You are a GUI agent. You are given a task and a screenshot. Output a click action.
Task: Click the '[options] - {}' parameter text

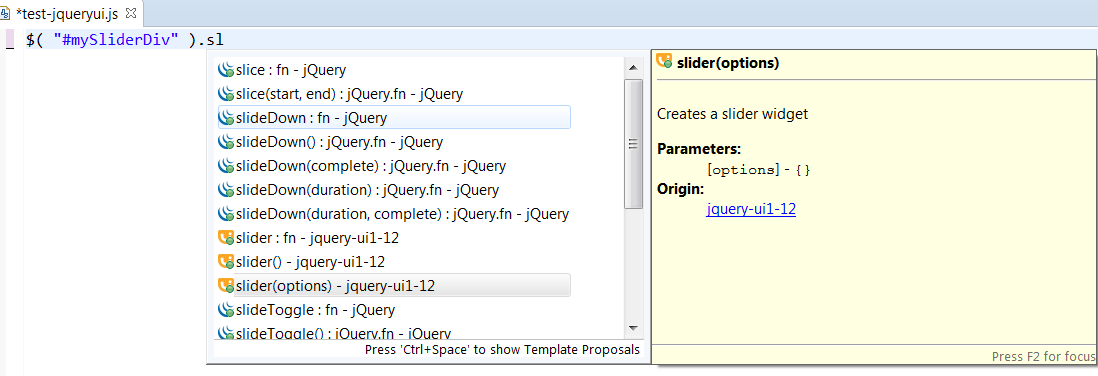(759, 169)
